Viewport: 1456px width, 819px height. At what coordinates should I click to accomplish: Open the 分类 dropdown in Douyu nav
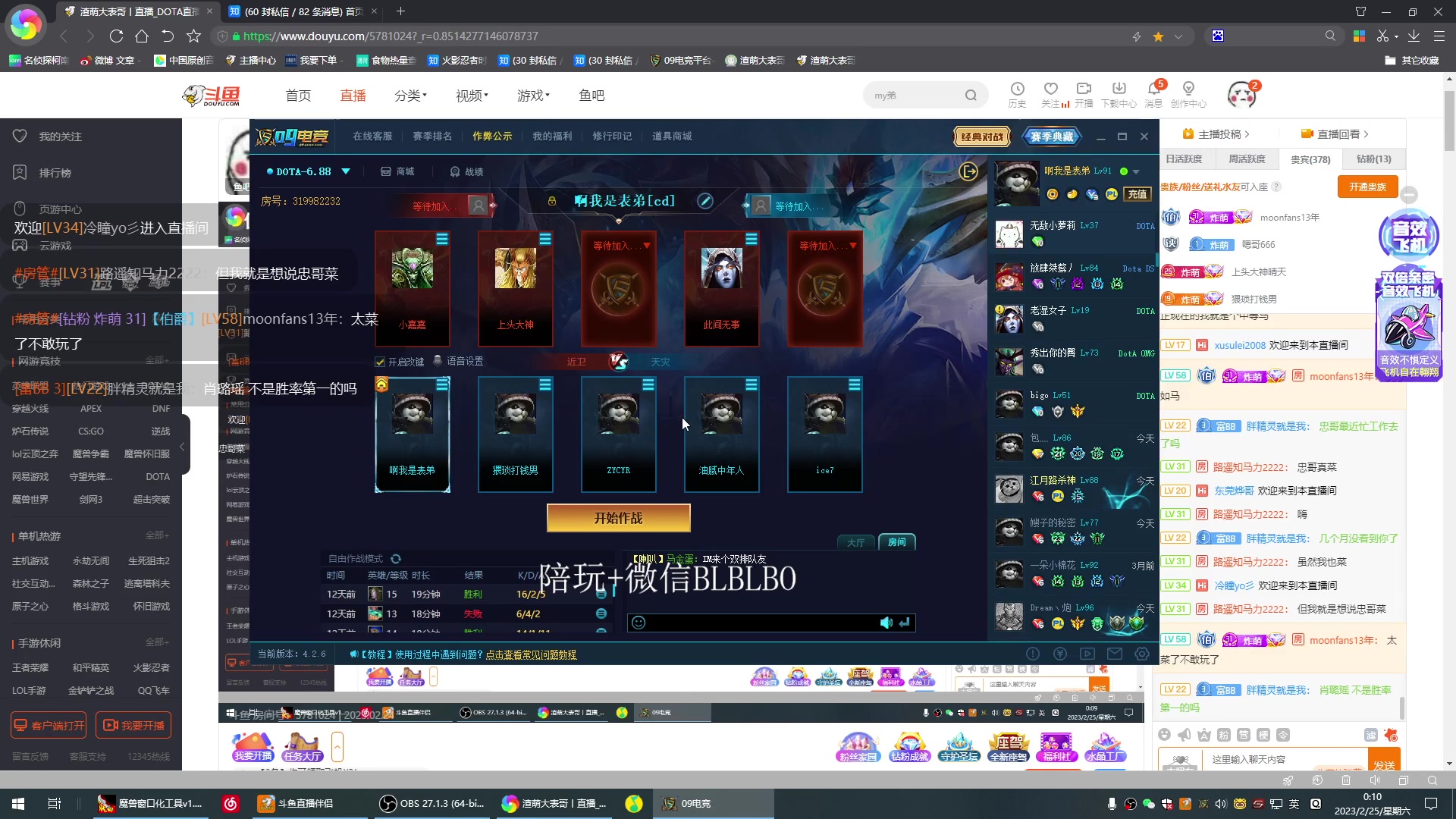(x=410, y=96)
